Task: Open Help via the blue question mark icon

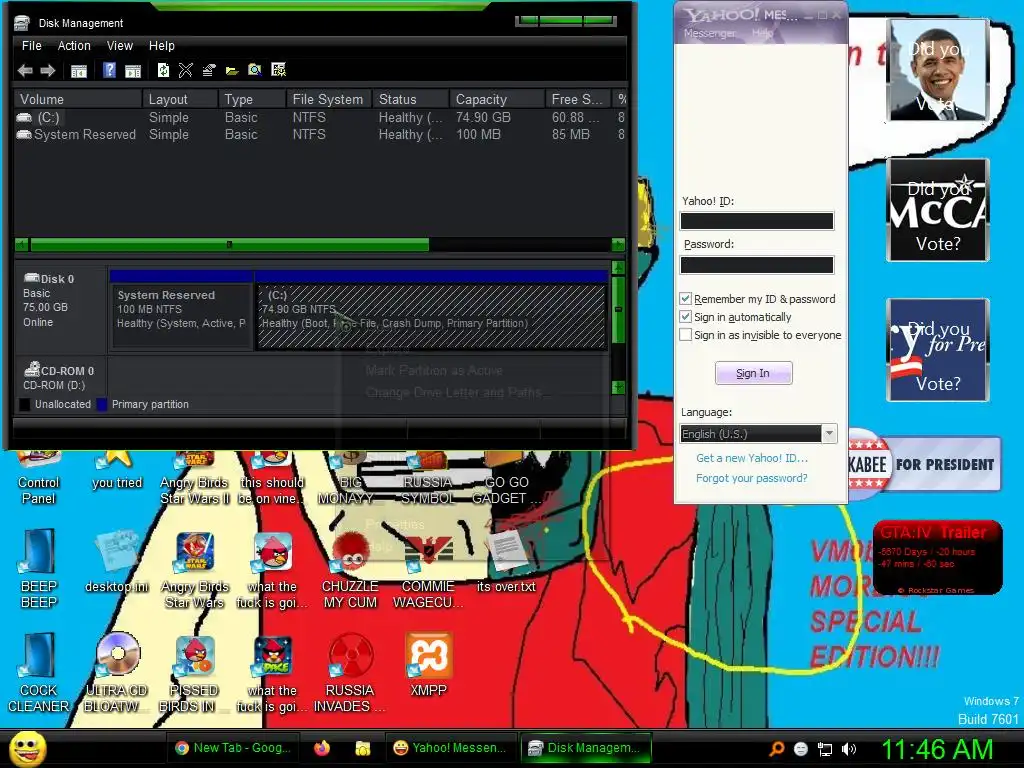Action: 109,70
